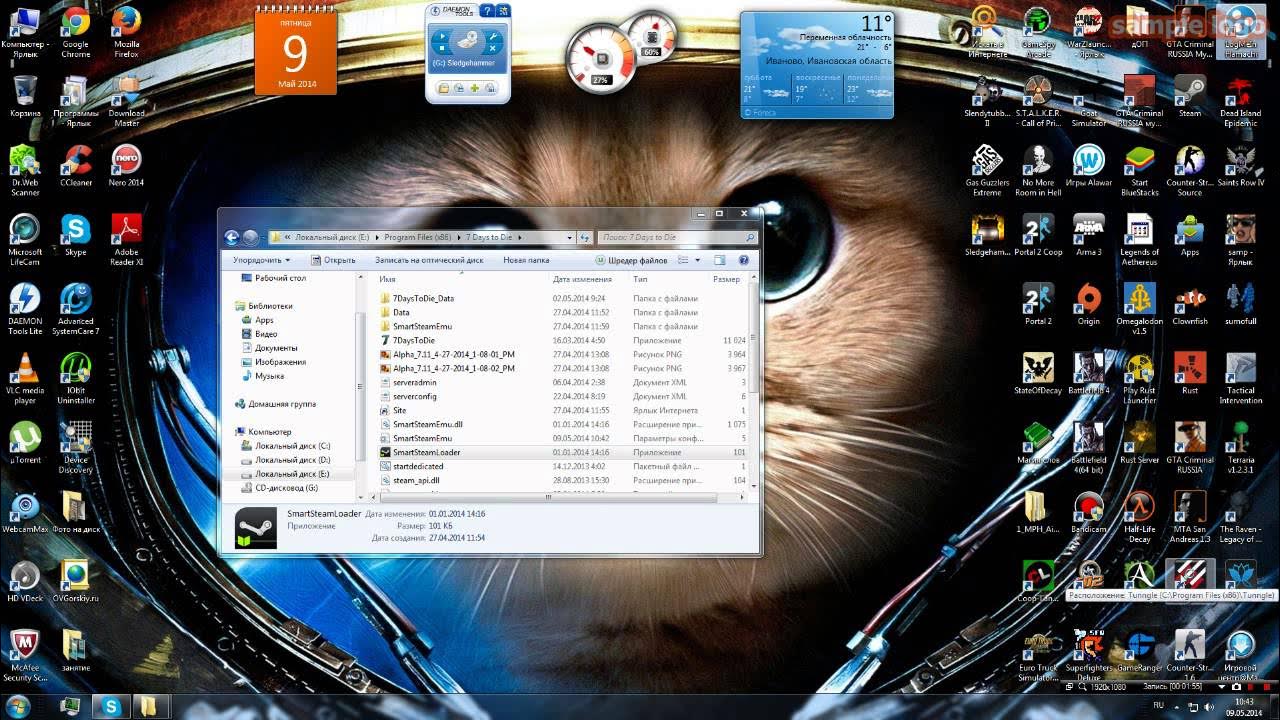
Task: Launch the Mozilla Firefox desktop shortcut
Action: [126, 32]
